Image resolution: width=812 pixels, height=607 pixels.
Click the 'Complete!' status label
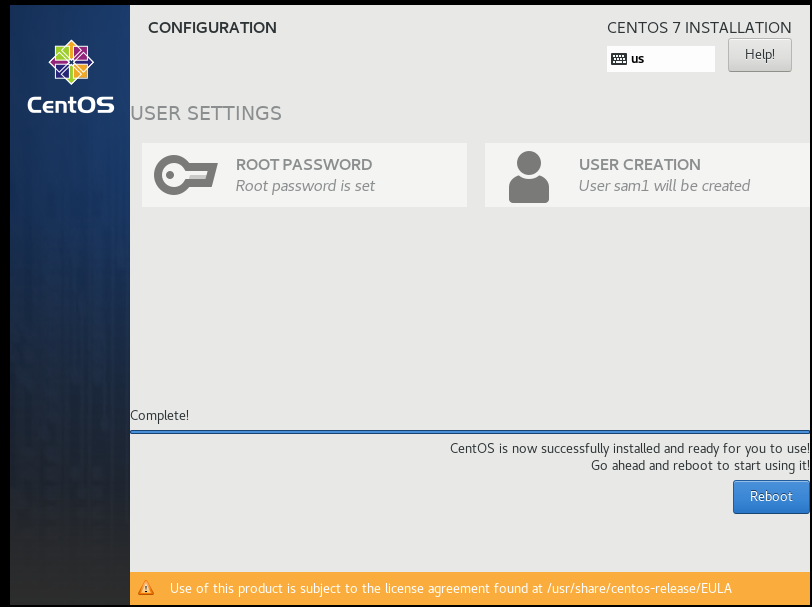tap(159, 415)
